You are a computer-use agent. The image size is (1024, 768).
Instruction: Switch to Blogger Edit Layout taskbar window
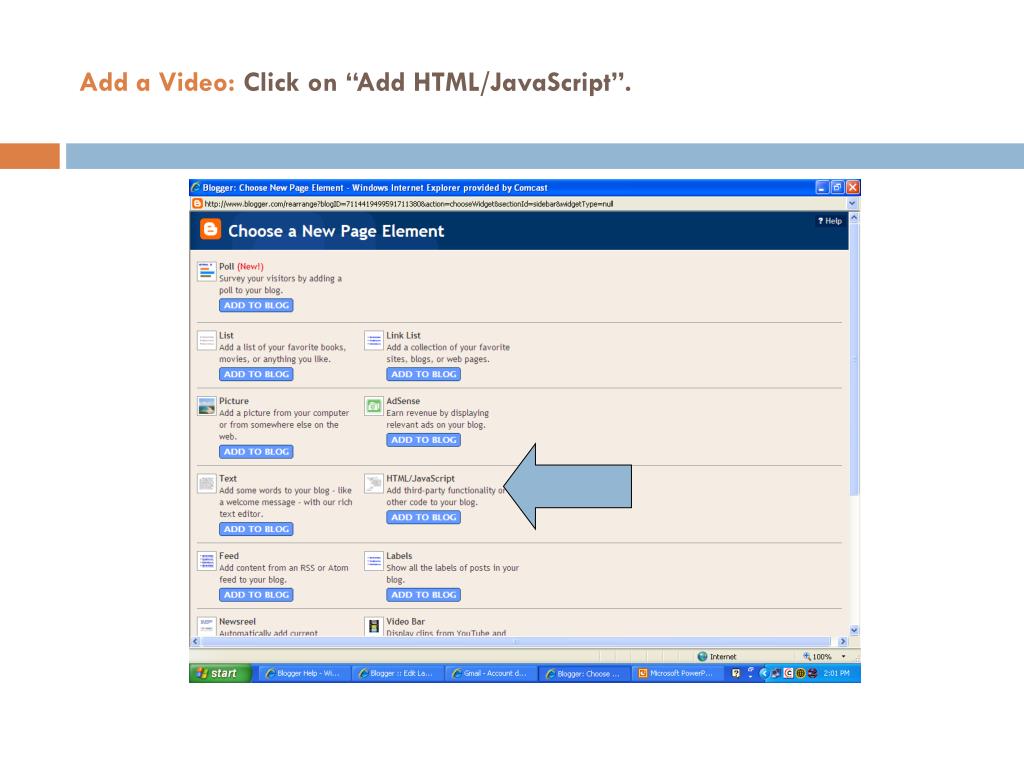(397, 673)
